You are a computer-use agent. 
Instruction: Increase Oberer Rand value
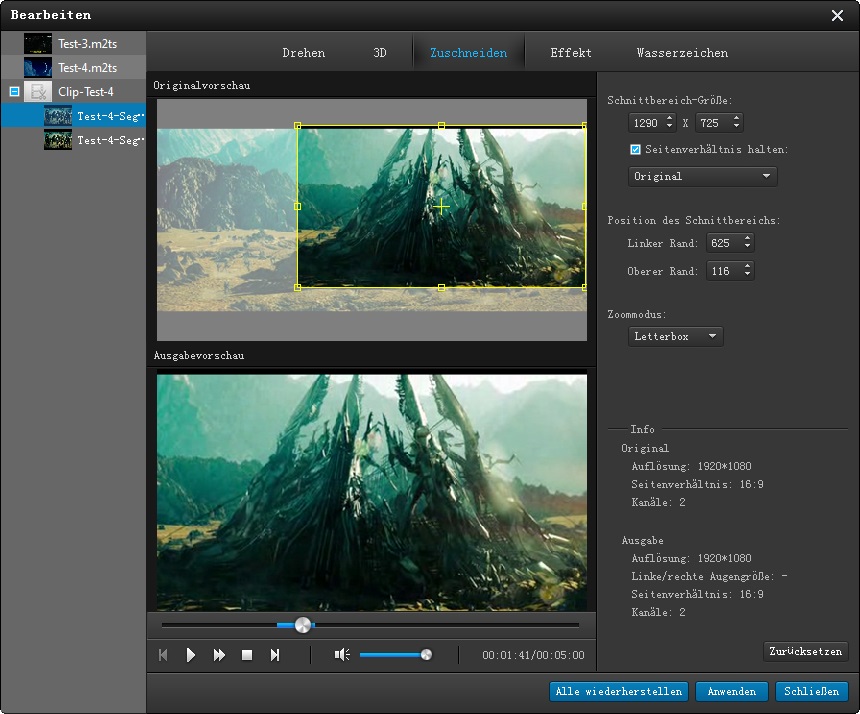747,266
